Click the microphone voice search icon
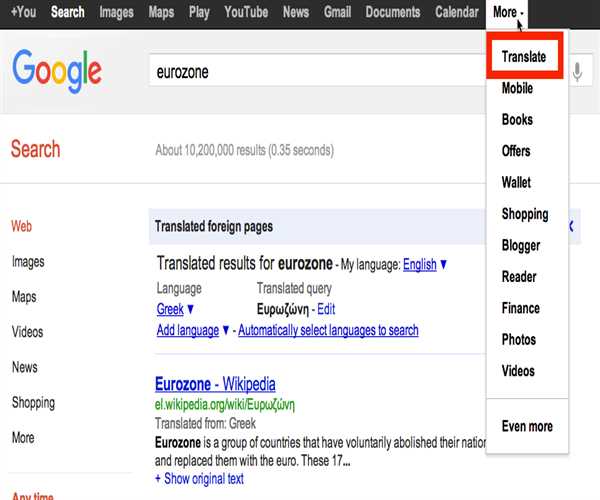600x500 pixels. click(577, 72)
